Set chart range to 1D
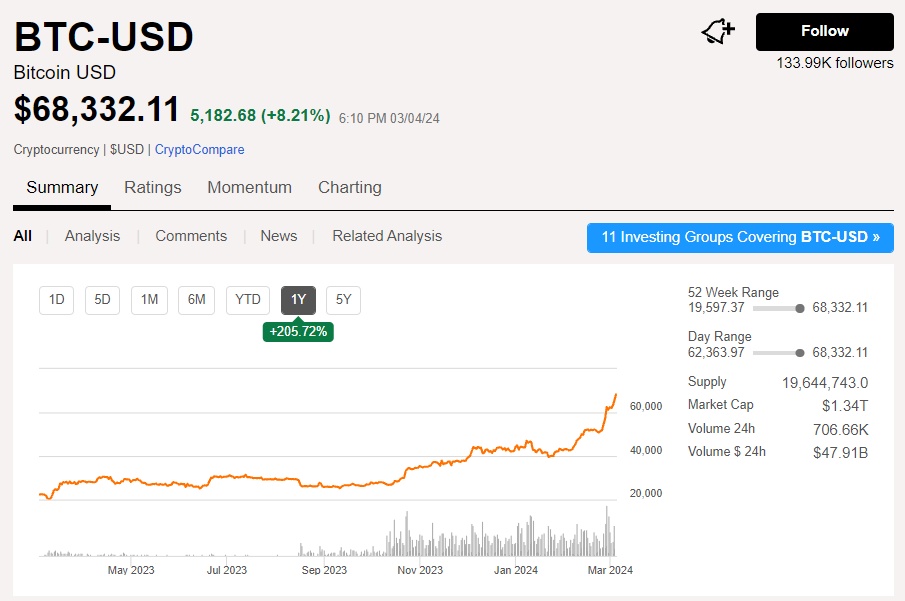The width and height of the screenshot is (905, 601). (x=57, y=300)
